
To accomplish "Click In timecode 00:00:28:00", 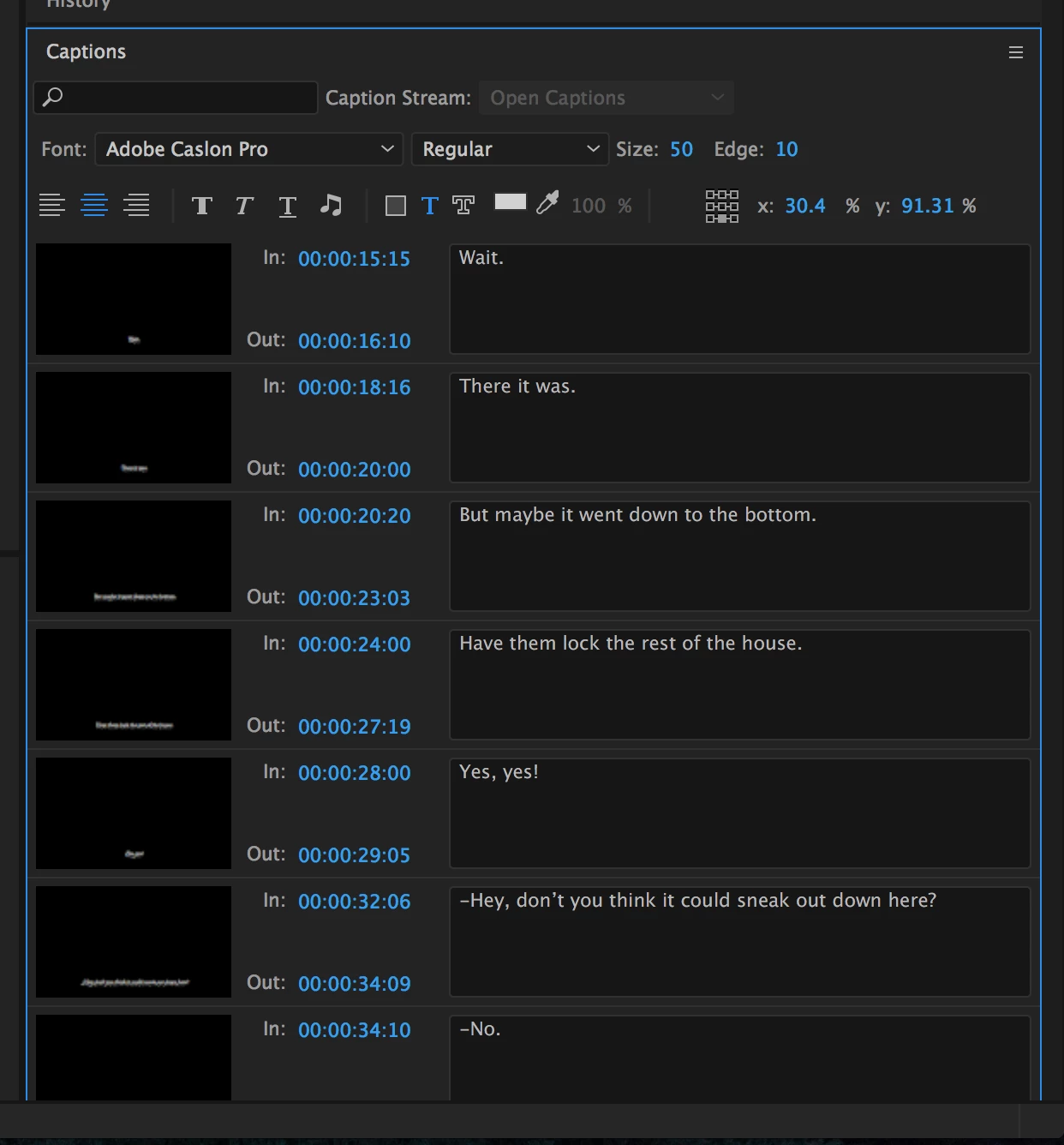I will point(355,773).
